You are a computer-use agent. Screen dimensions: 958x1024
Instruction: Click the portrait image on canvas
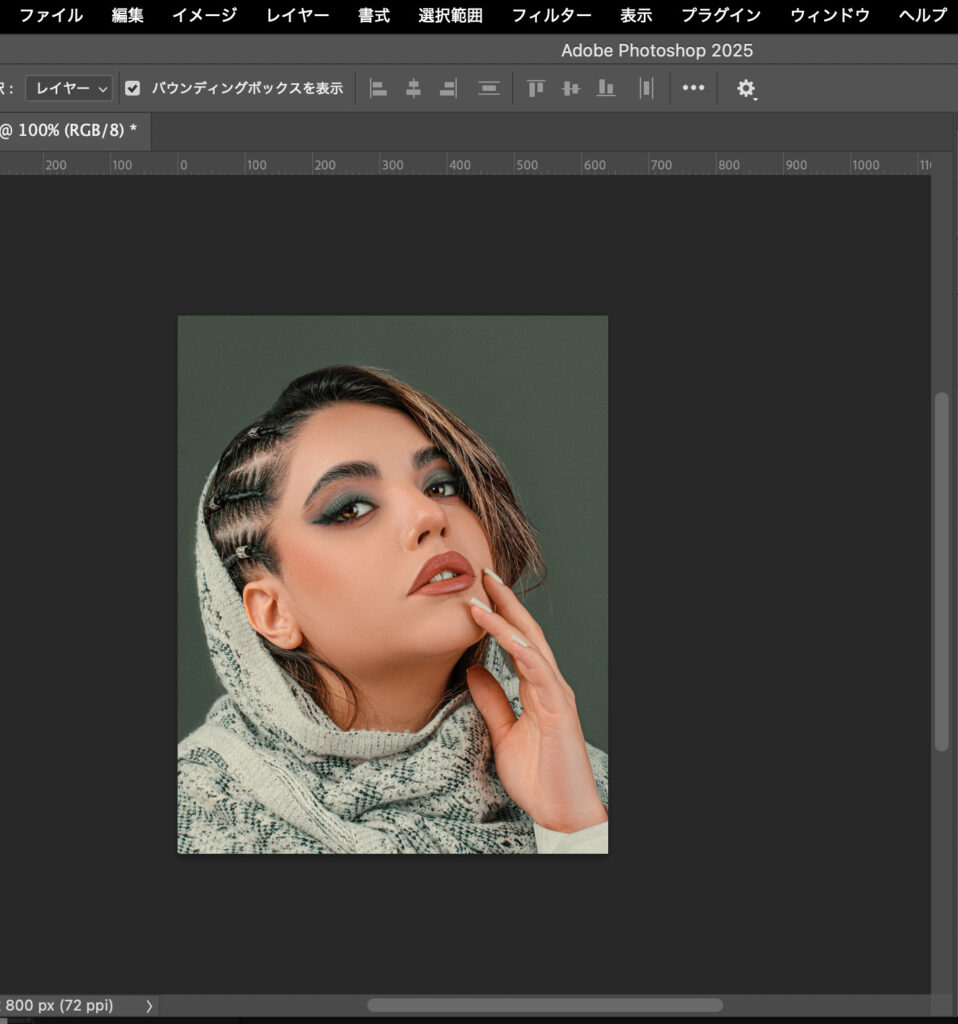click(x=392, y=584)
